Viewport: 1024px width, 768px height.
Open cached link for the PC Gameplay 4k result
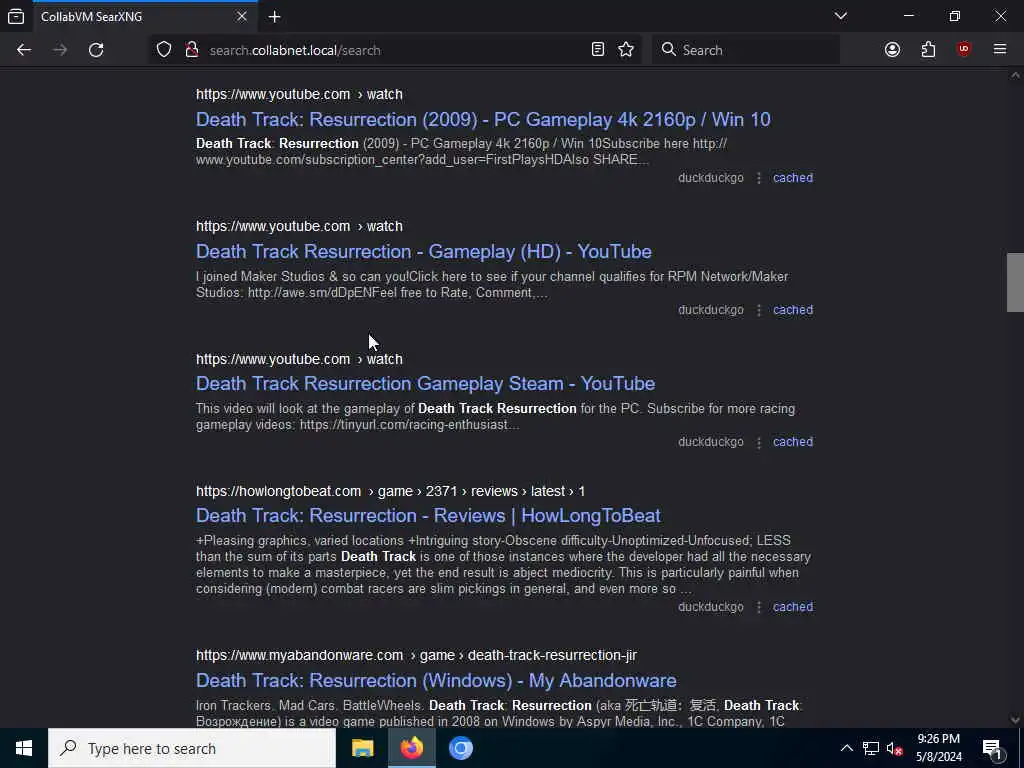click(x=793, y=178)
